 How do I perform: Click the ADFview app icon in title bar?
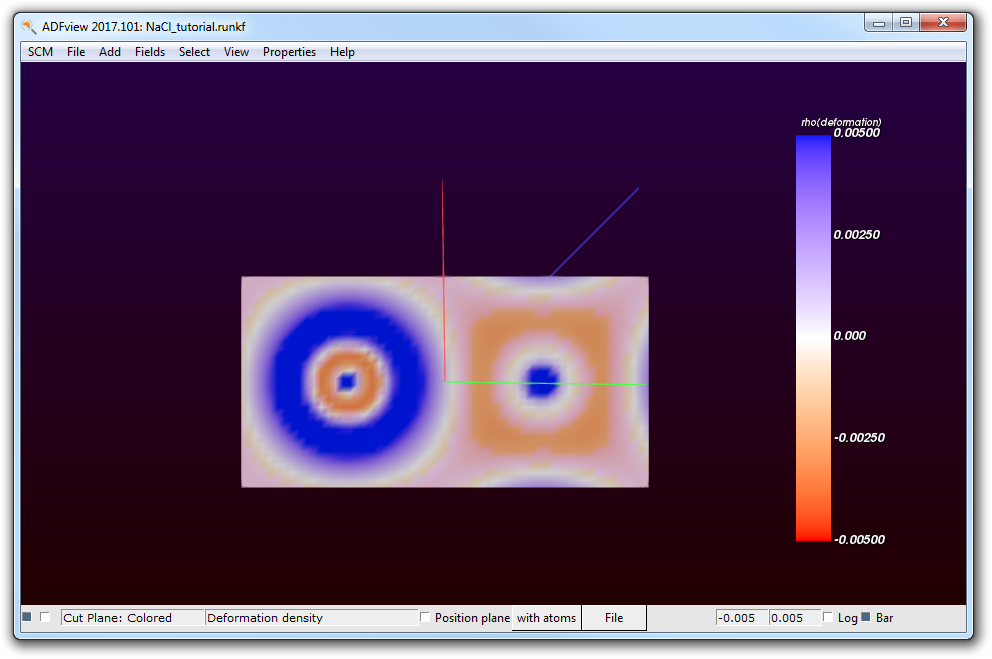click(29, 26)
